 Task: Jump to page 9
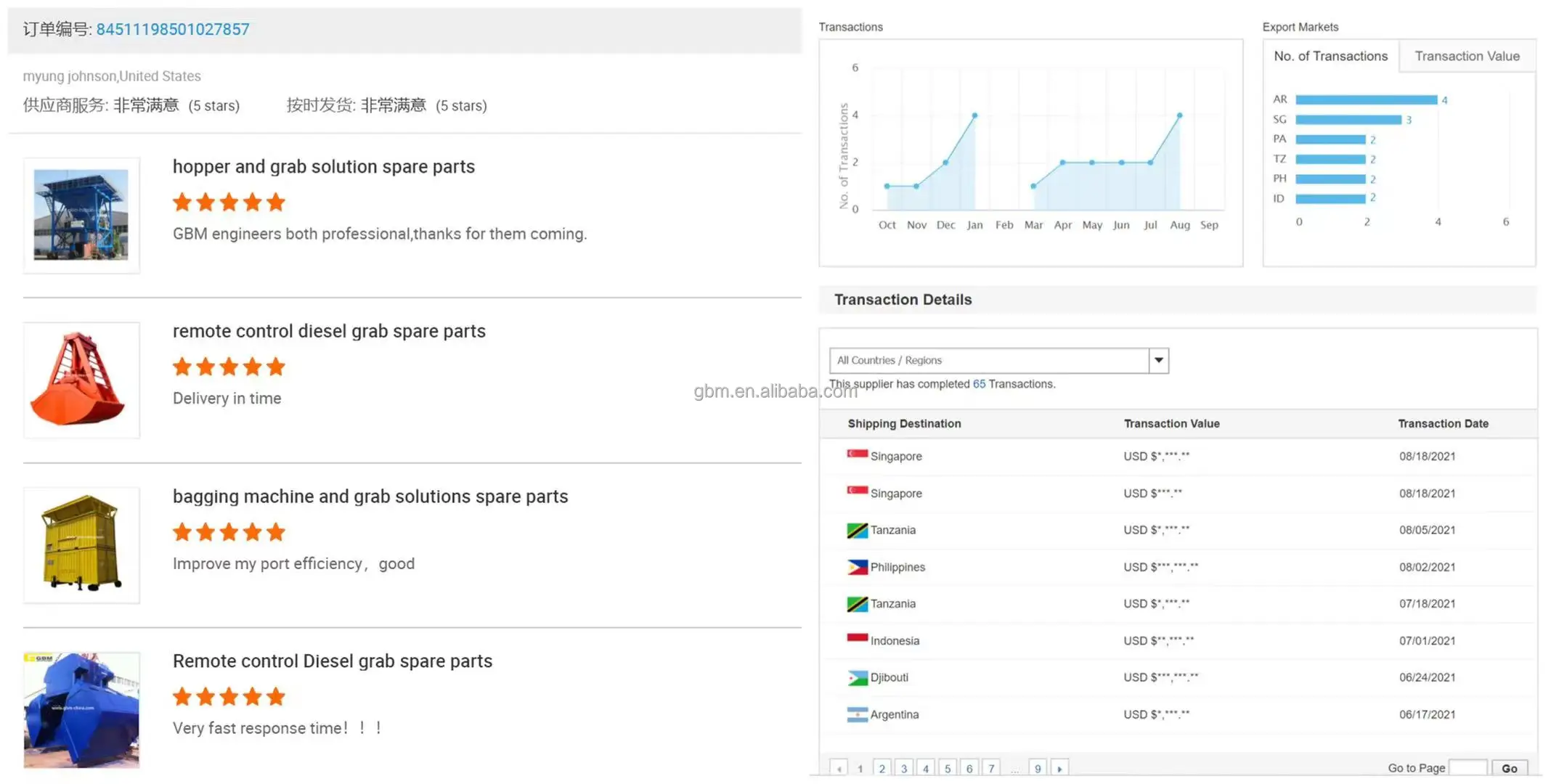pos(1038,768)
